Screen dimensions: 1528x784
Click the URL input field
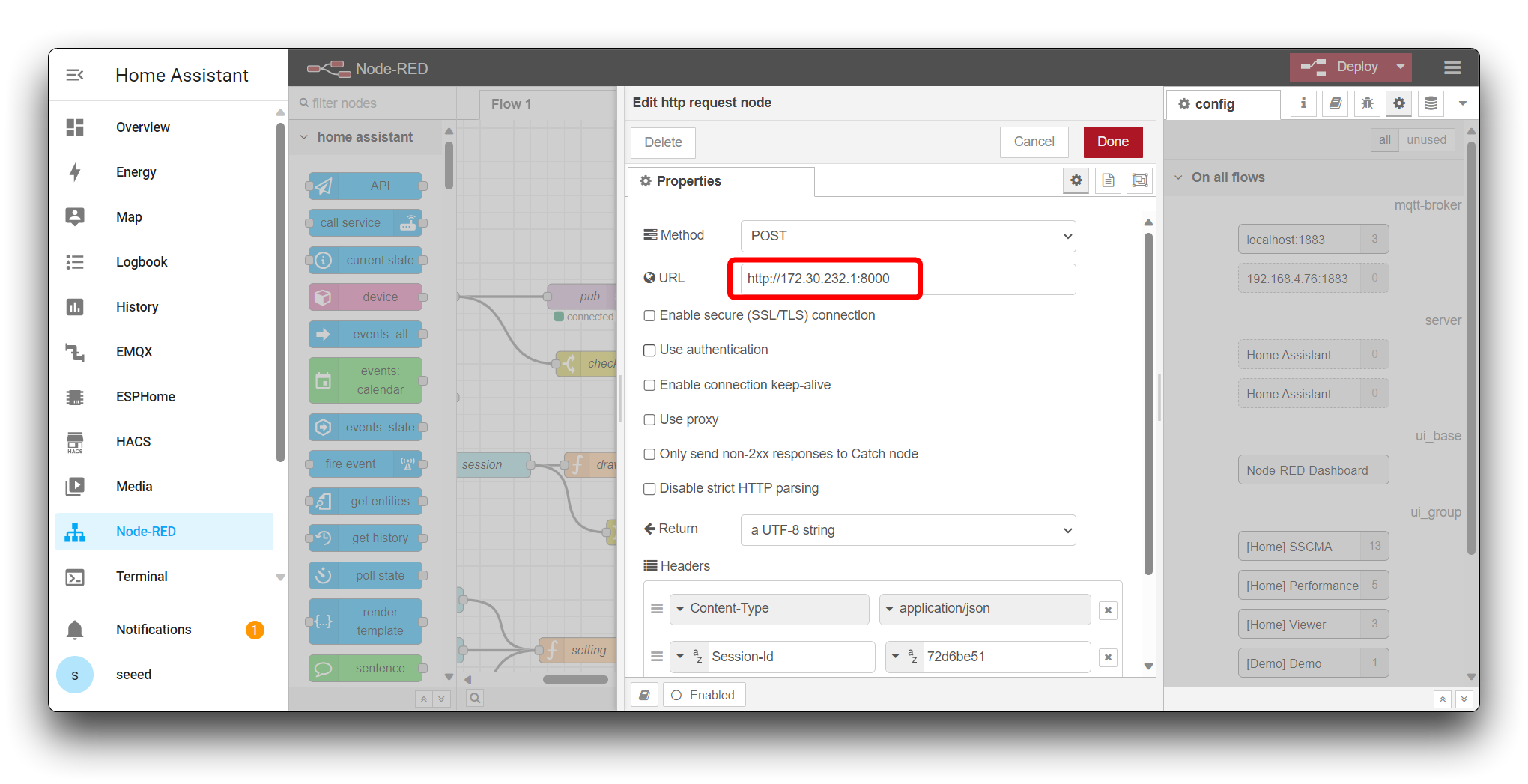(908, 279)
